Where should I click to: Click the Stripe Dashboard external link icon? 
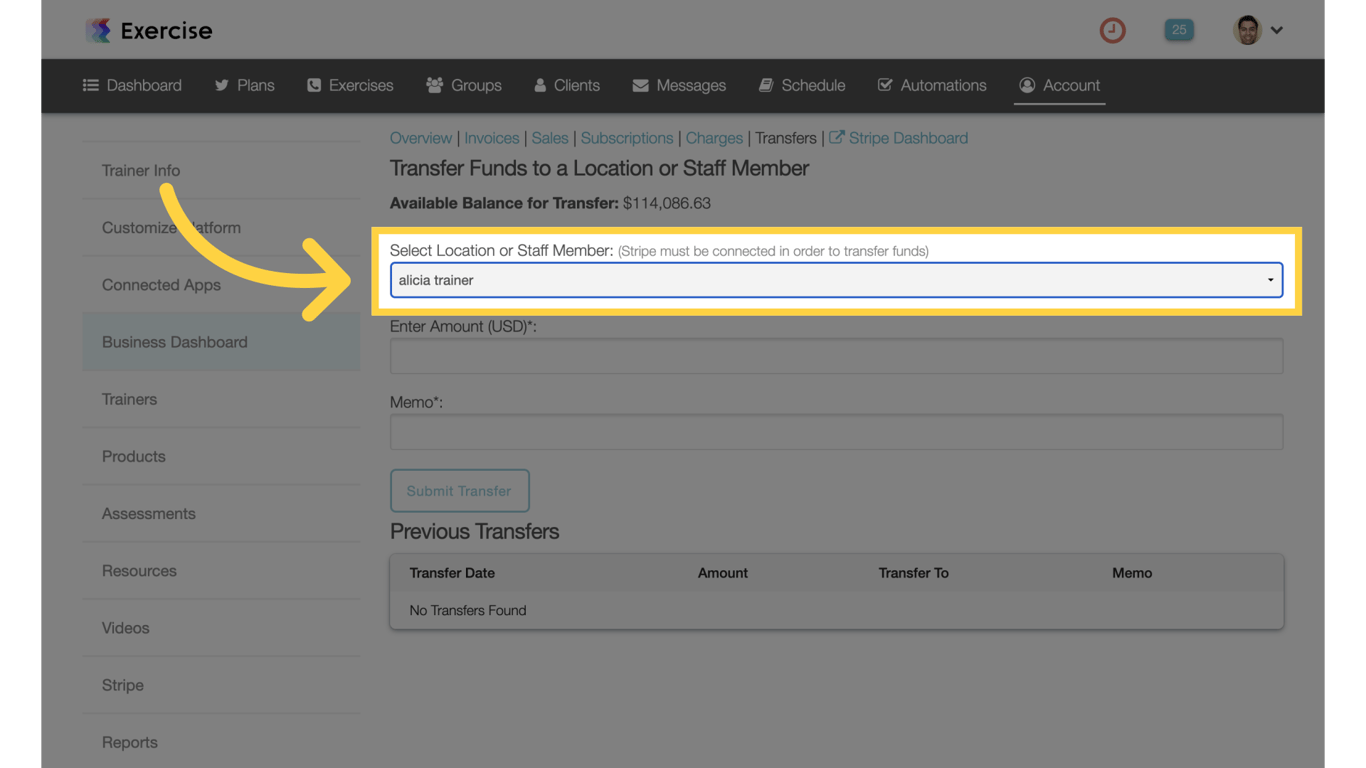[837, 138]
